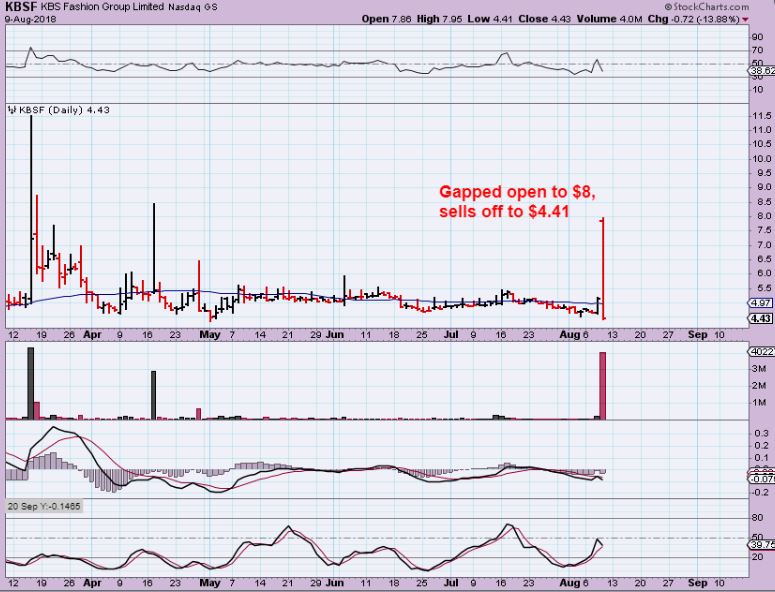Click the 3M volume axis label
Image resolution: width=775 pixels, height=592 pixels.
(x=759, y=369)
